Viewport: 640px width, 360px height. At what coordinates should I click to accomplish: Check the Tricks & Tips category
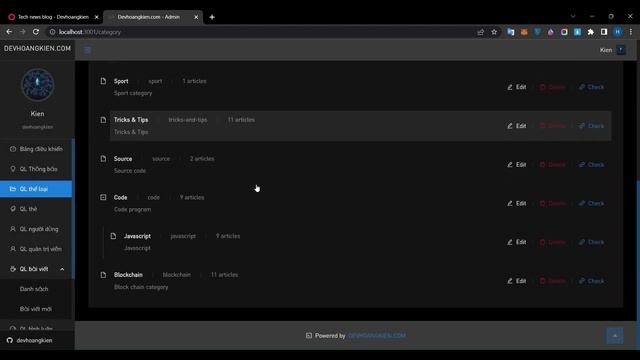(x=591, y=126)
